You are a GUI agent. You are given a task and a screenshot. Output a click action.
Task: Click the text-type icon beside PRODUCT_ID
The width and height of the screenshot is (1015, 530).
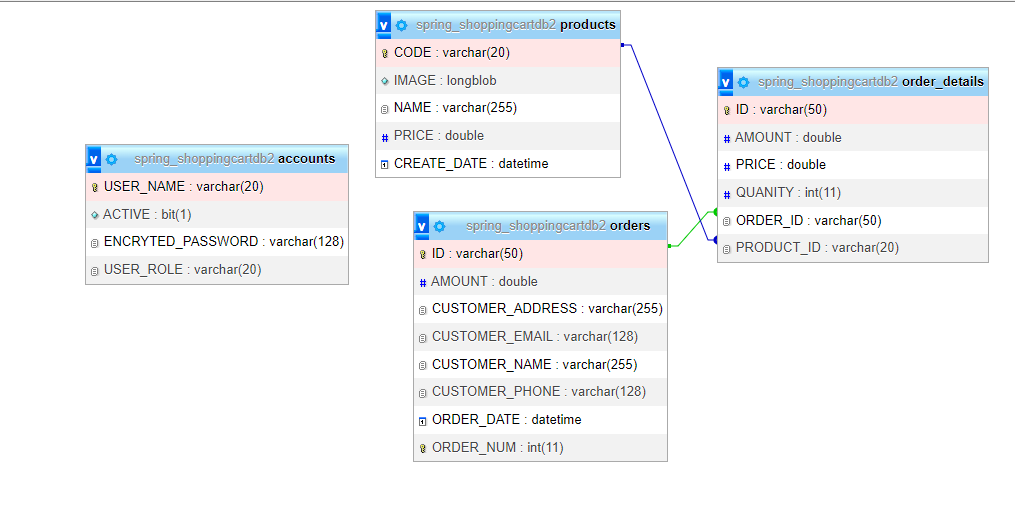726,248
